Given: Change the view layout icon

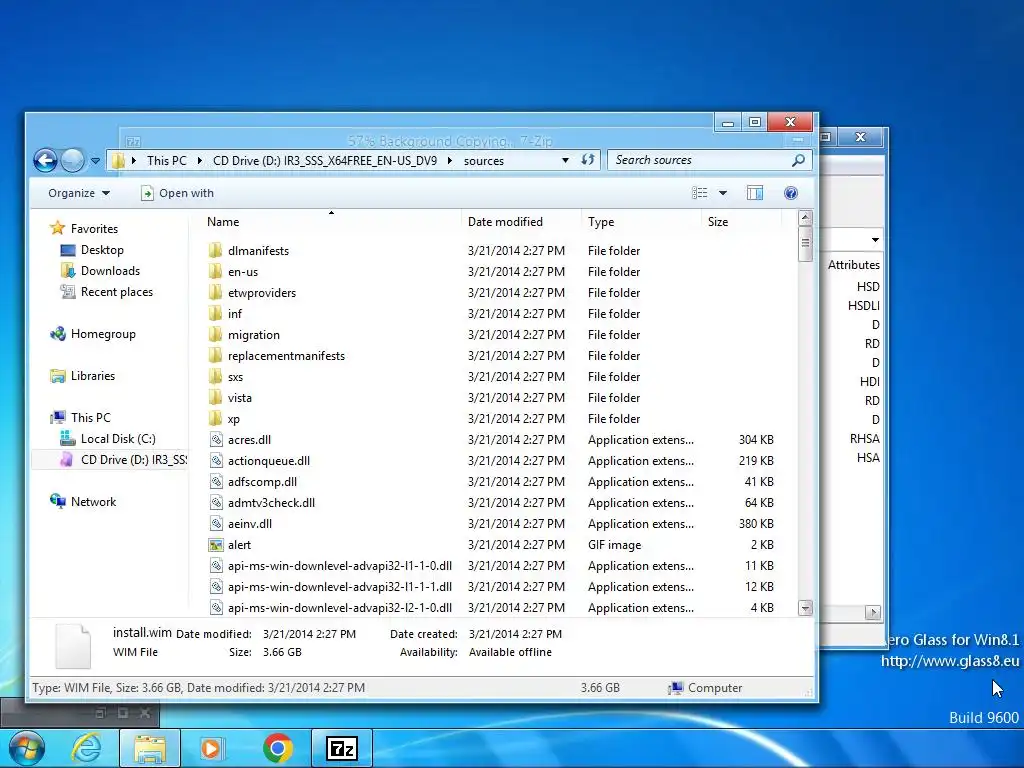Looking at the screenshot, I should tap(699, 193).
